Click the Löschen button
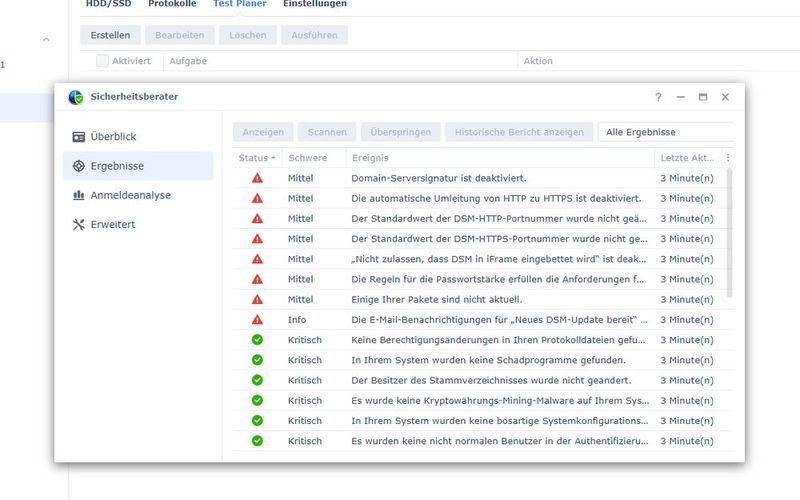This screenshot has height=500, width=800. pos(248,35)
